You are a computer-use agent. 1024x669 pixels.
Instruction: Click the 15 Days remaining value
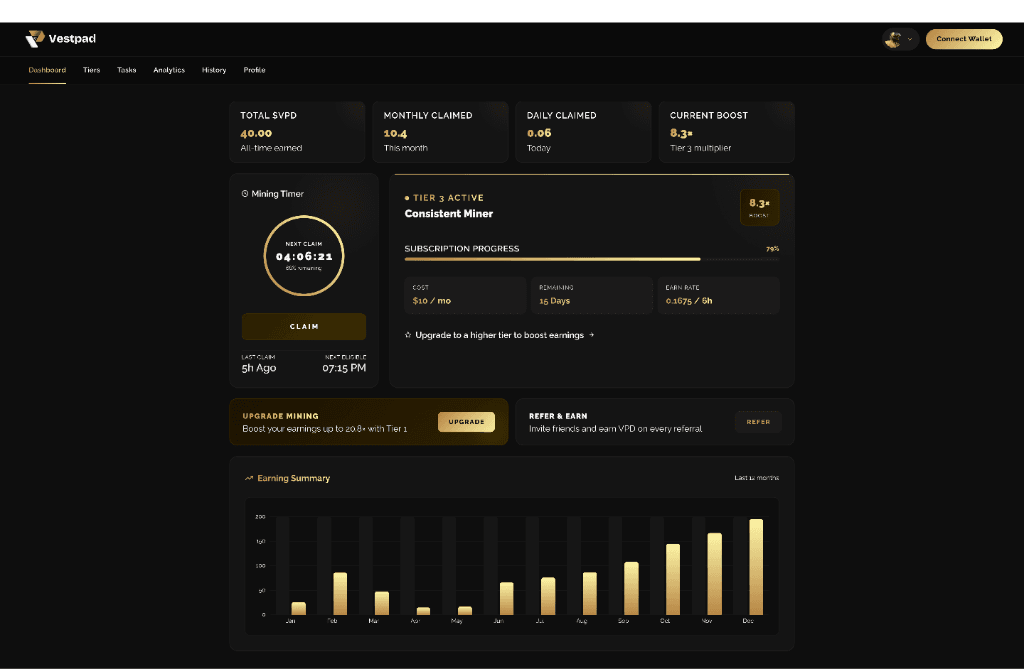pos(554,301)
